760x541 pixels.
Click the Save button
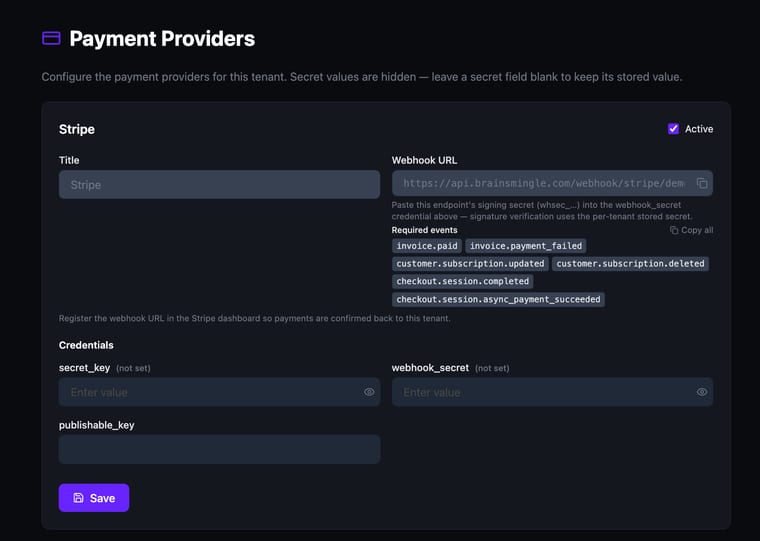click(94, 498)
